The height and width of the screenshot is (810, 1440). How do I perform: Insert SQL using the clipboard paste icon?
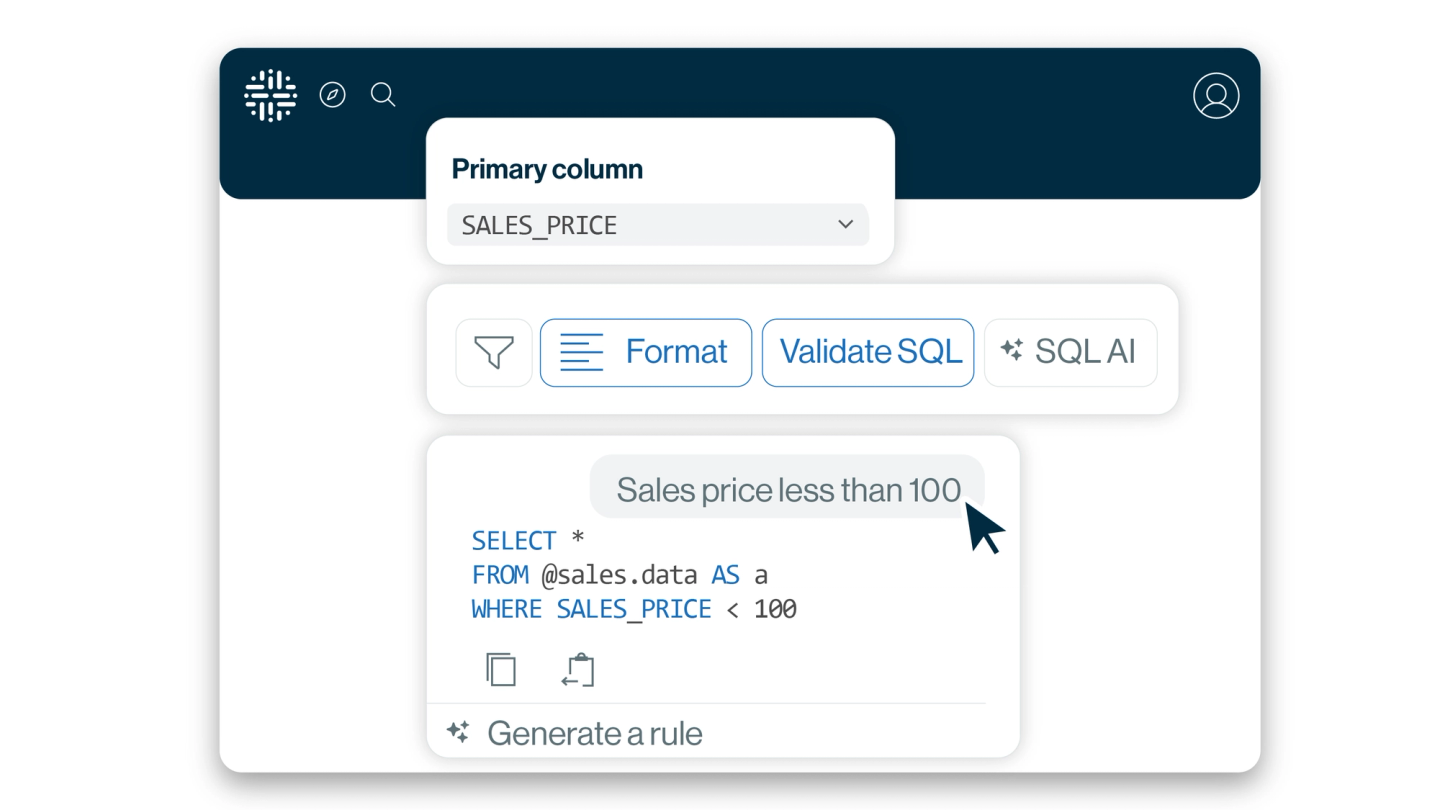pyautogui.click(x=578, y=669)
